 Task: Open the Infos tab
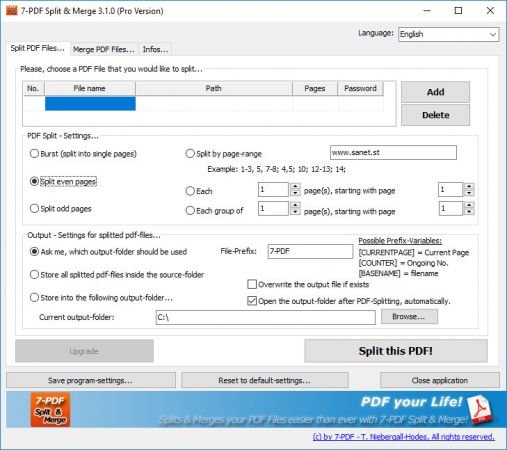tap(155, 49)
